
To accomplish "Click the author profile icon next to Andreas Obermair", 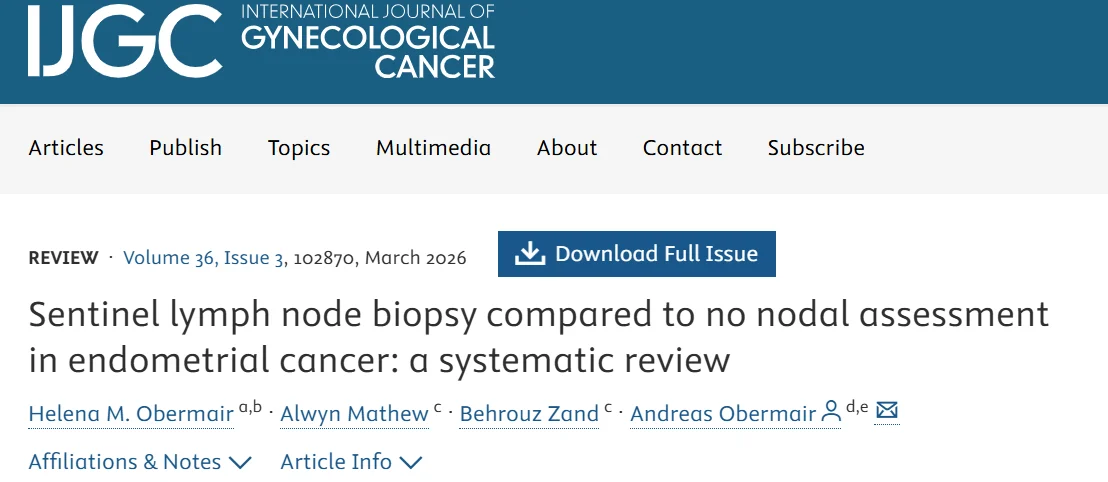I will coord(831,412).
